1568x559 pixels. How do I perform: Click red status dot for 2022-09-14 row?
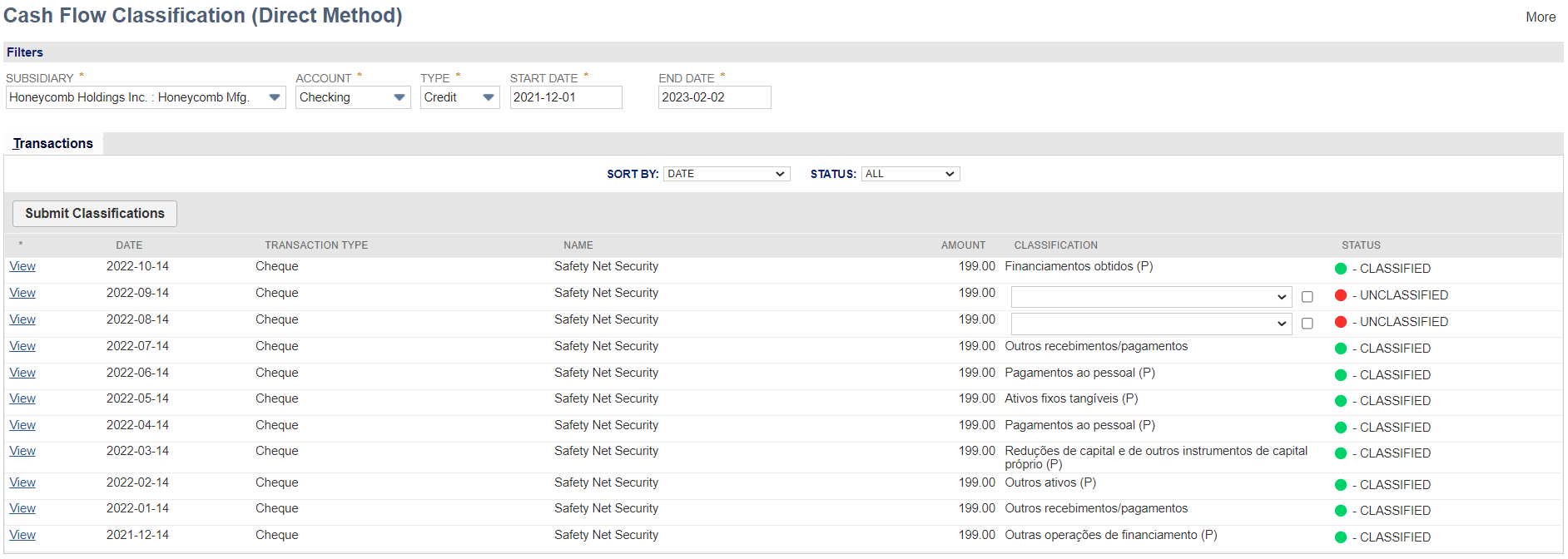(1340, 295)
